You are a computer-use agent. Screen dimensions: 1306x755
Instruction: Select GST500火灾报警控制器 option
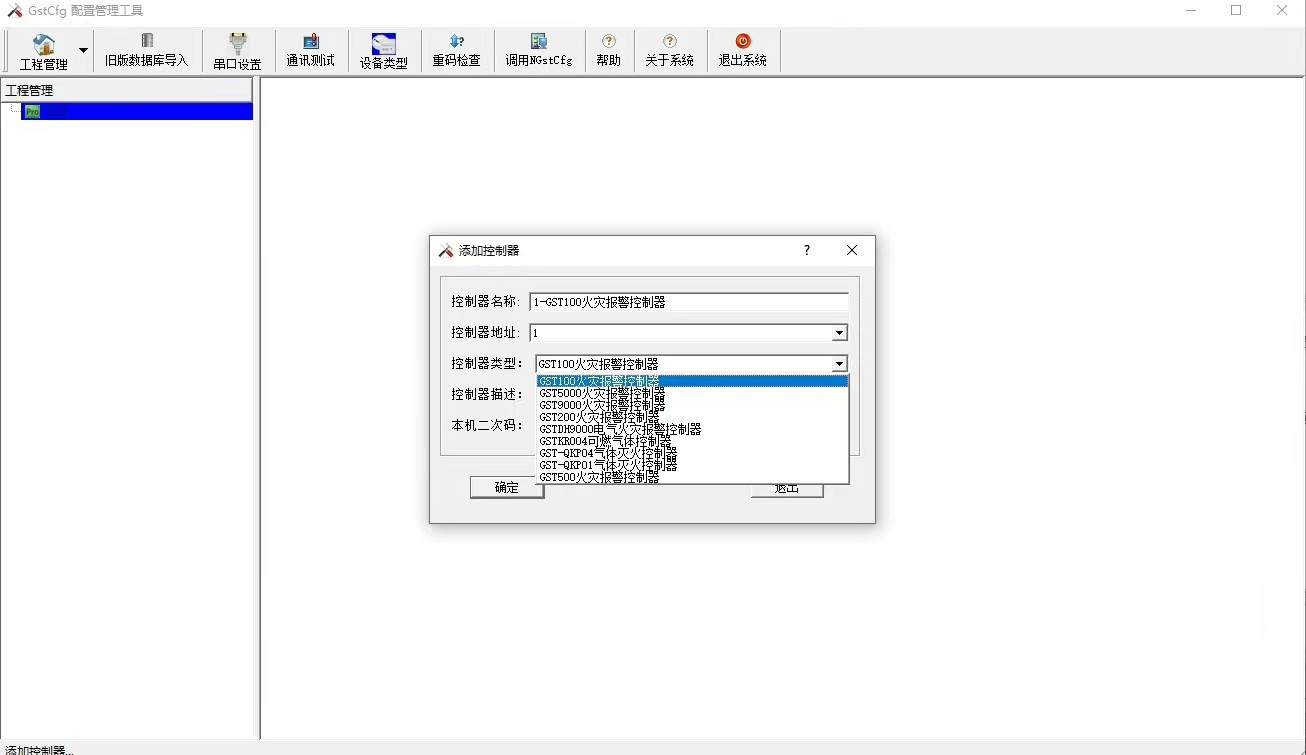pyautogui.click(x=692, y=477)
